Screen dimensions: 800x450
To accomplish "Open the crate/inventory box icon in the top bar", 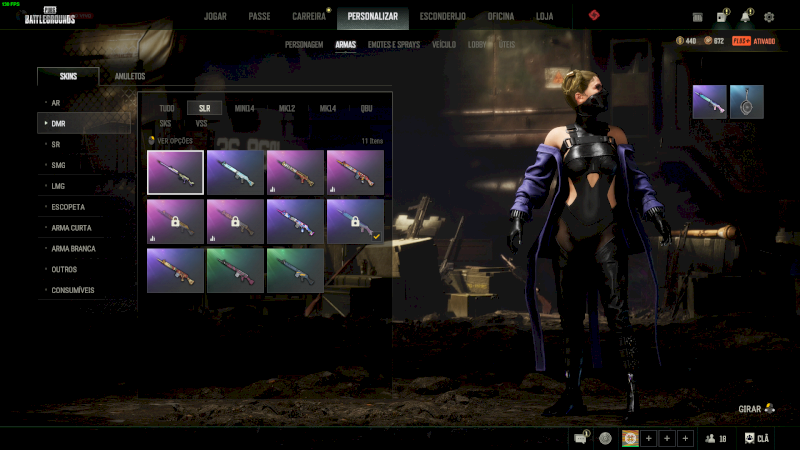I will coord(697,17).
